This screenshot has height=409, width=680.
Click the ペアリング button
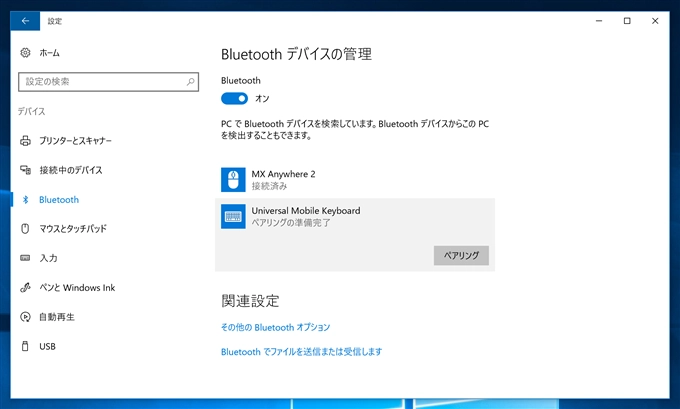pyautogui.click(x=461, y=255)
